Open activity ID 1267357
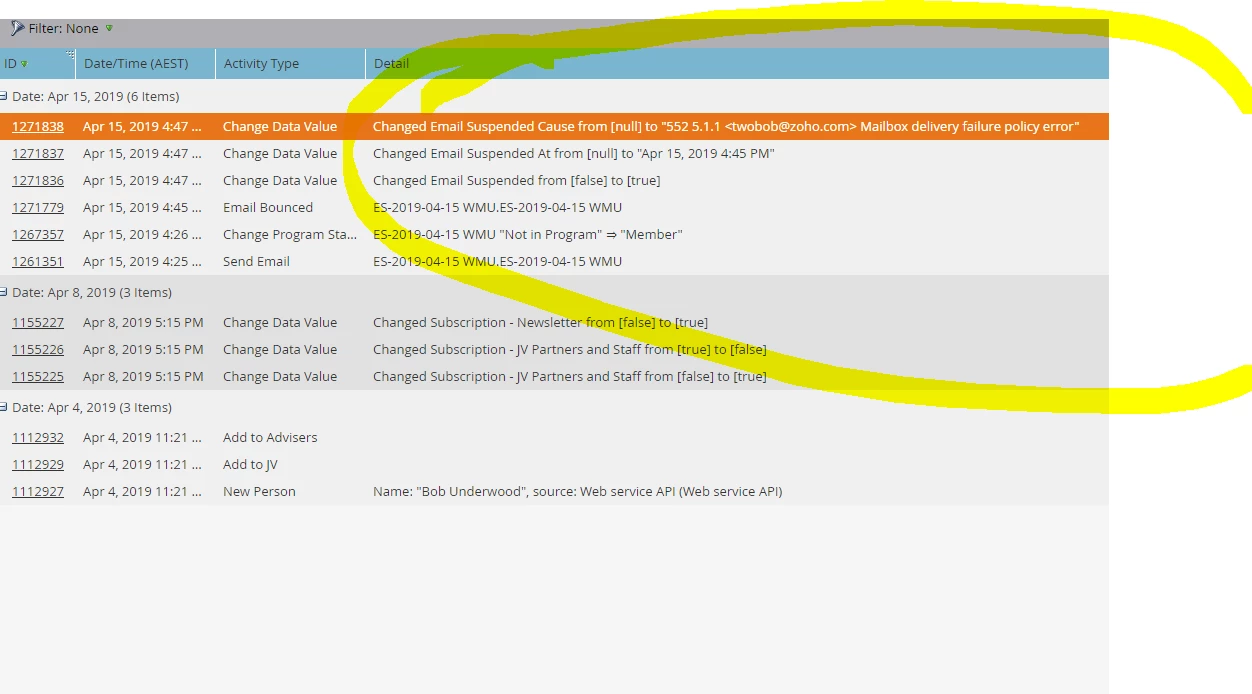The width and height of the screenshot is (1252, 694). pyautogui.click(x=38, y=235)
